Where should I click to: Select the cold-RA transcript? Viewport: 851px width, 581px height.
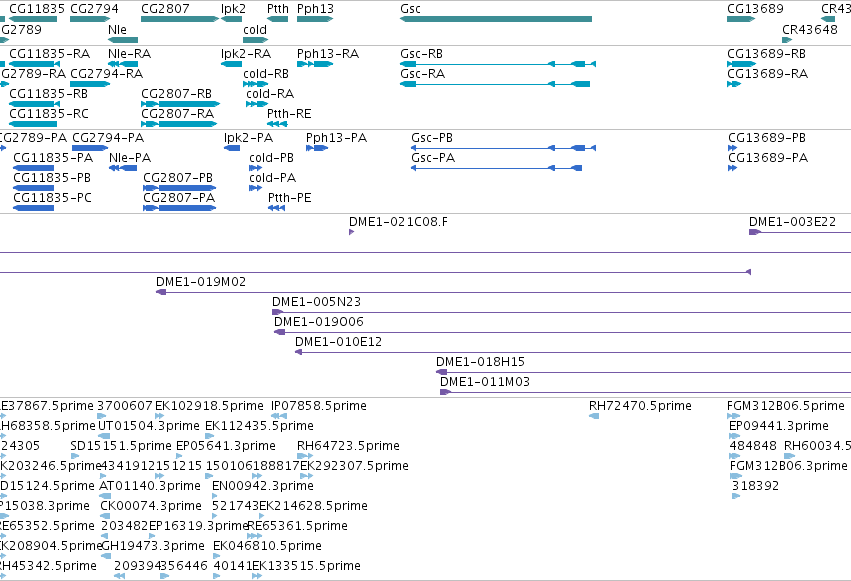click(x=257, y=104)
